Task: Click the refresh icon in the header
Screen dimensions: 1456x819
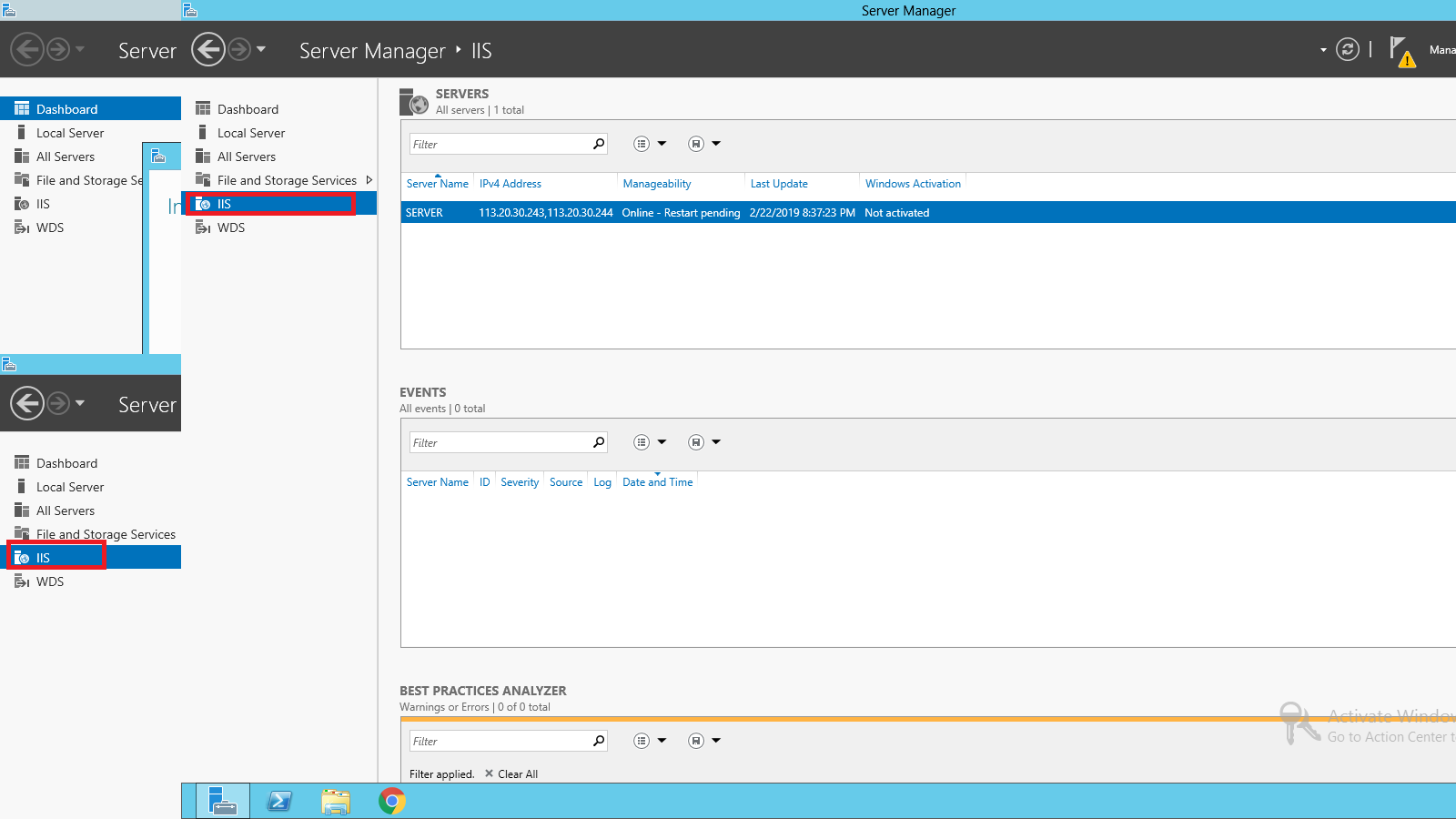Action: 1347,49
